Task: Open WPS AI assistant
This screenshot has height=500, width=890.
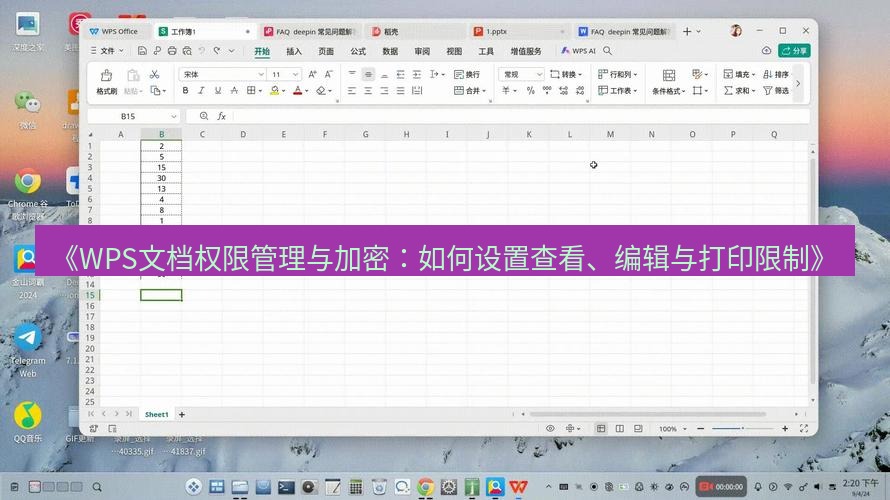Action: click(578, 51)
